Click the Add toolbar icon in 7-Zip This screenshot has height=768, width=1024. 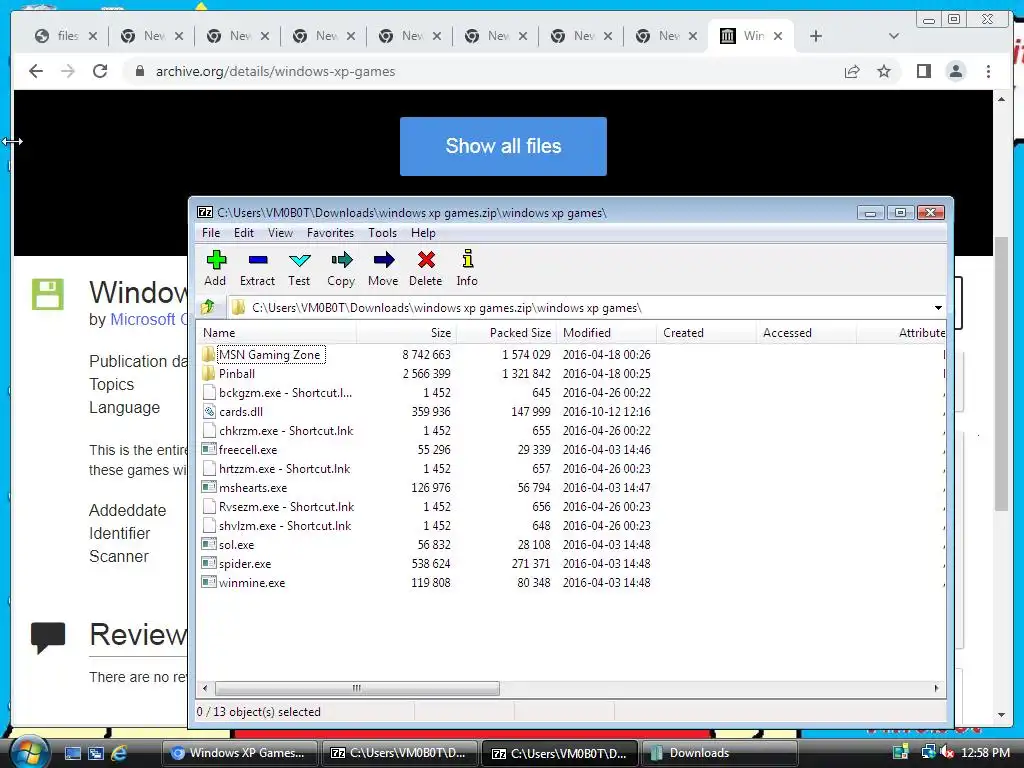tap(216, 261)
